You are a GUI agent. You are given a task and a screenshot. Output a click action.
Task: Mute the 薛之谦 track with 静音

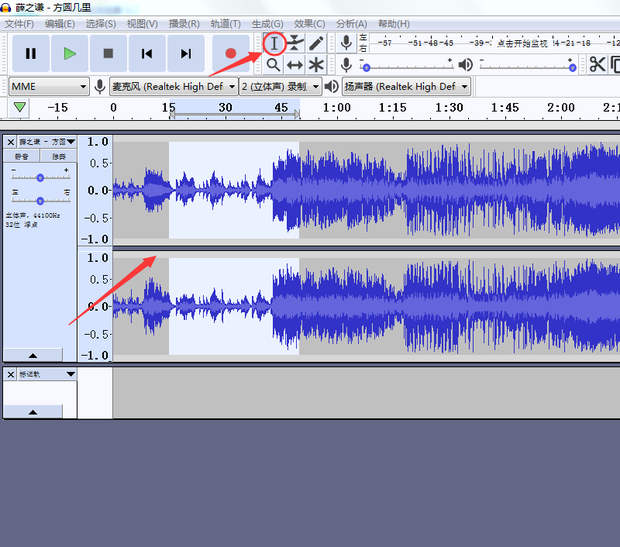point(21,157)
